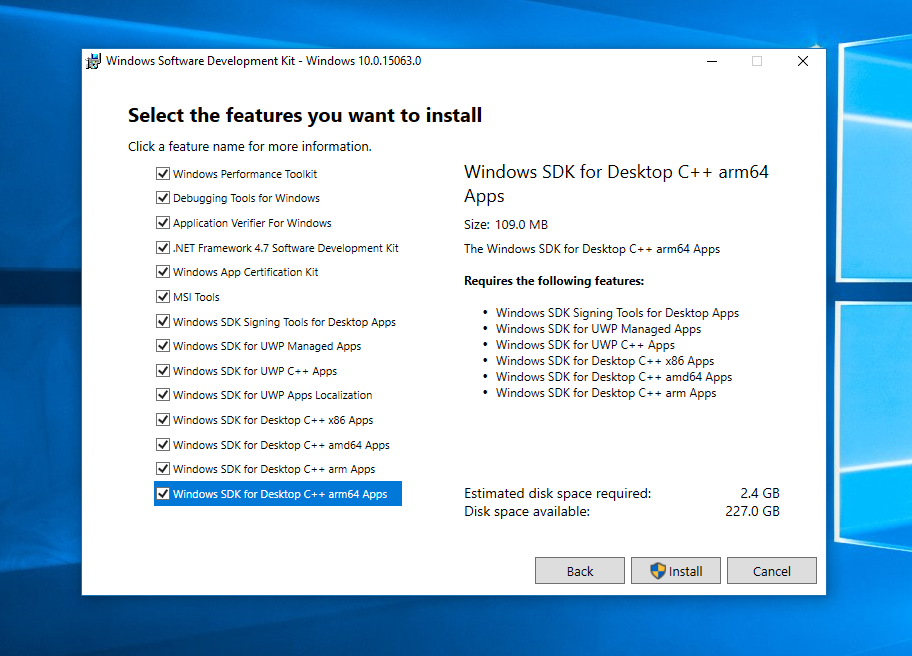The height and width of the screenshot is (656, 912).
Task: Uncheck Windows SDK for Desktop C++ arm64 Apps
Action: click(163, 494)
